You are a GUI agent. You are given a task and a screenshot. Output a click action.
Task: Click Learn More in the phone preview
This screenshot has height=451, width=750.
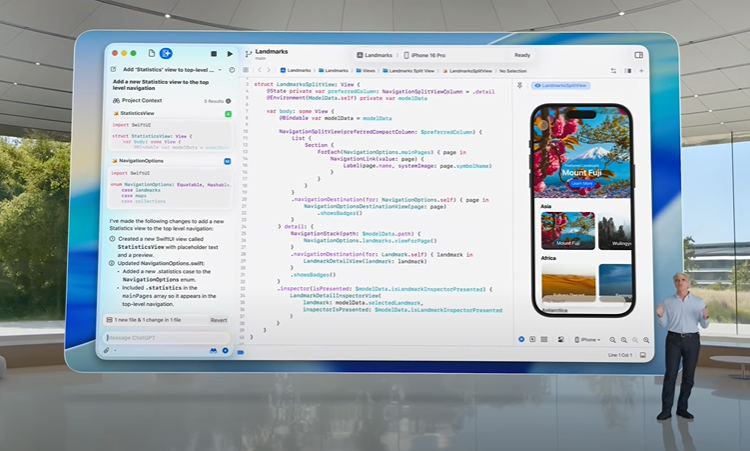pyautogui.click(x=582, y=184)
